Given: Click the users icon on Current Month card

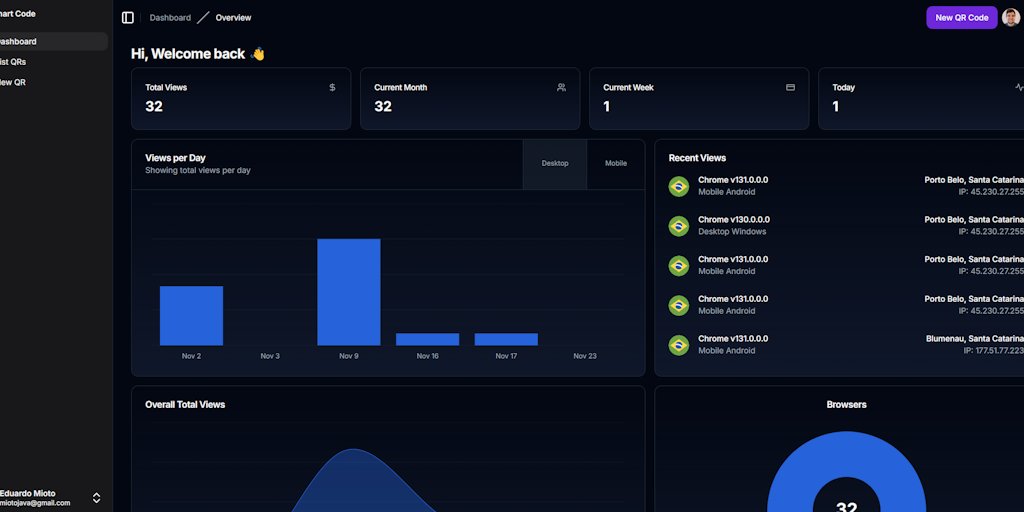Looking at the screenshot, I should (x=561, y=88).
